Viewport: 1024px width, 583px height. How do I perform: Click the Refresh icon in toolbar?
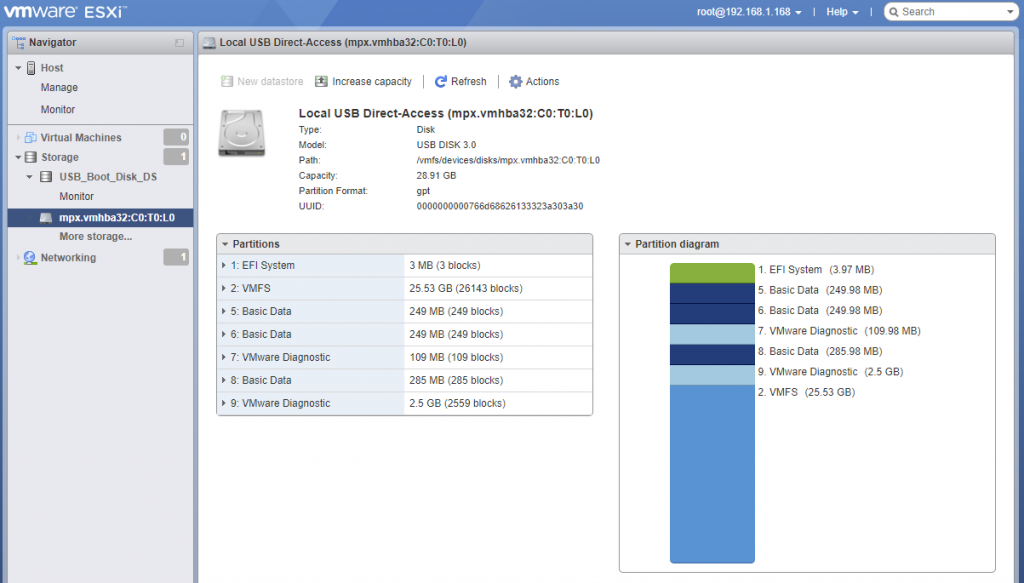(441, 82)
